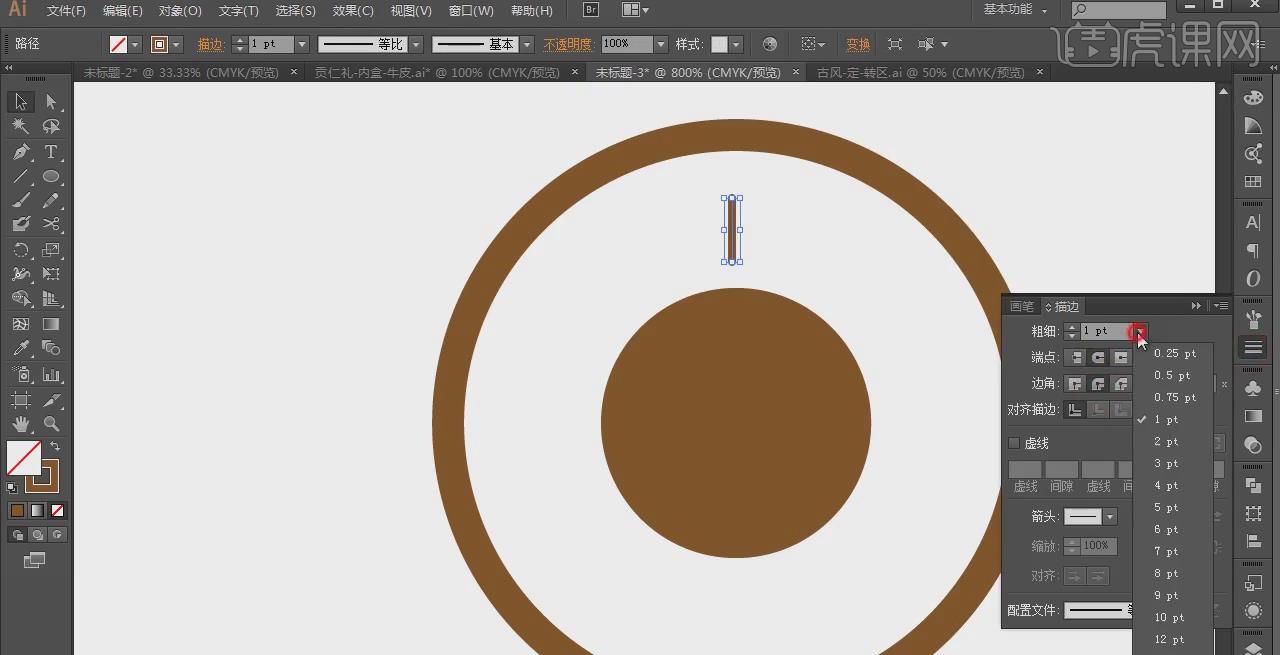The width and height of the screenshot is (1280, 655).
Task: Open the 等比 width profile dropdown
Action: point(416,44)
